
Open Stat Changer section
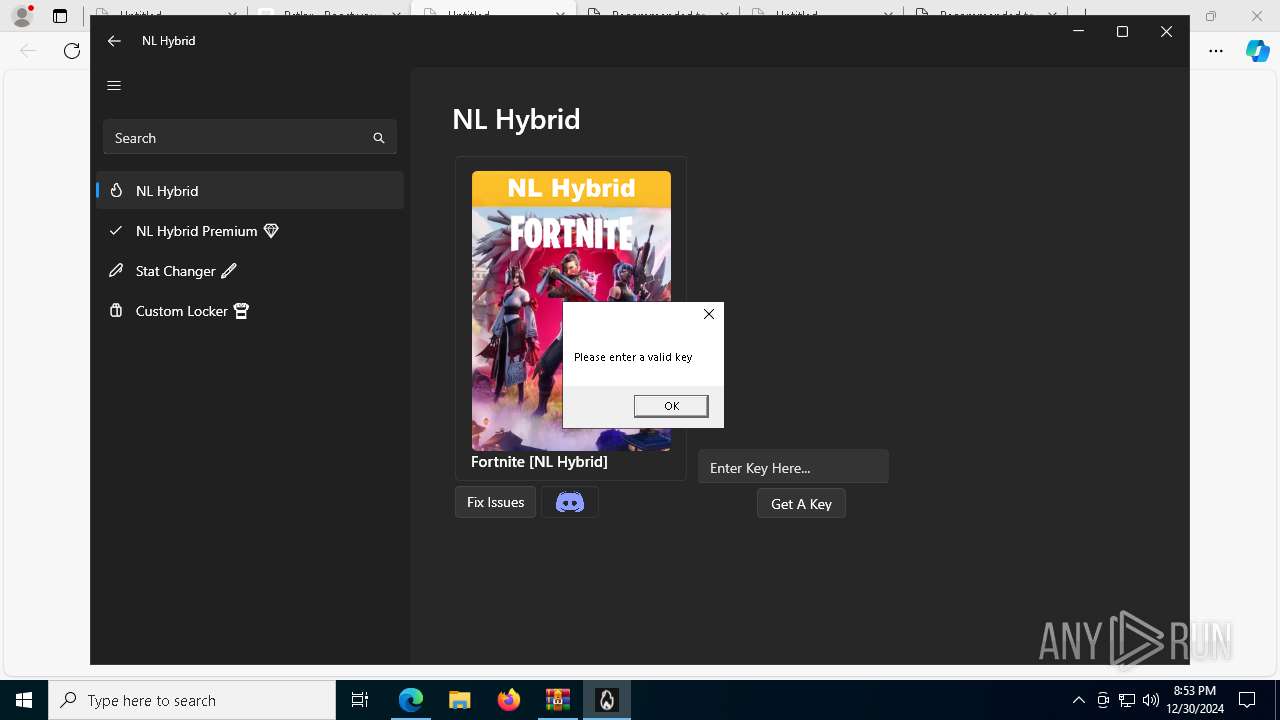(x=250, y=271)
